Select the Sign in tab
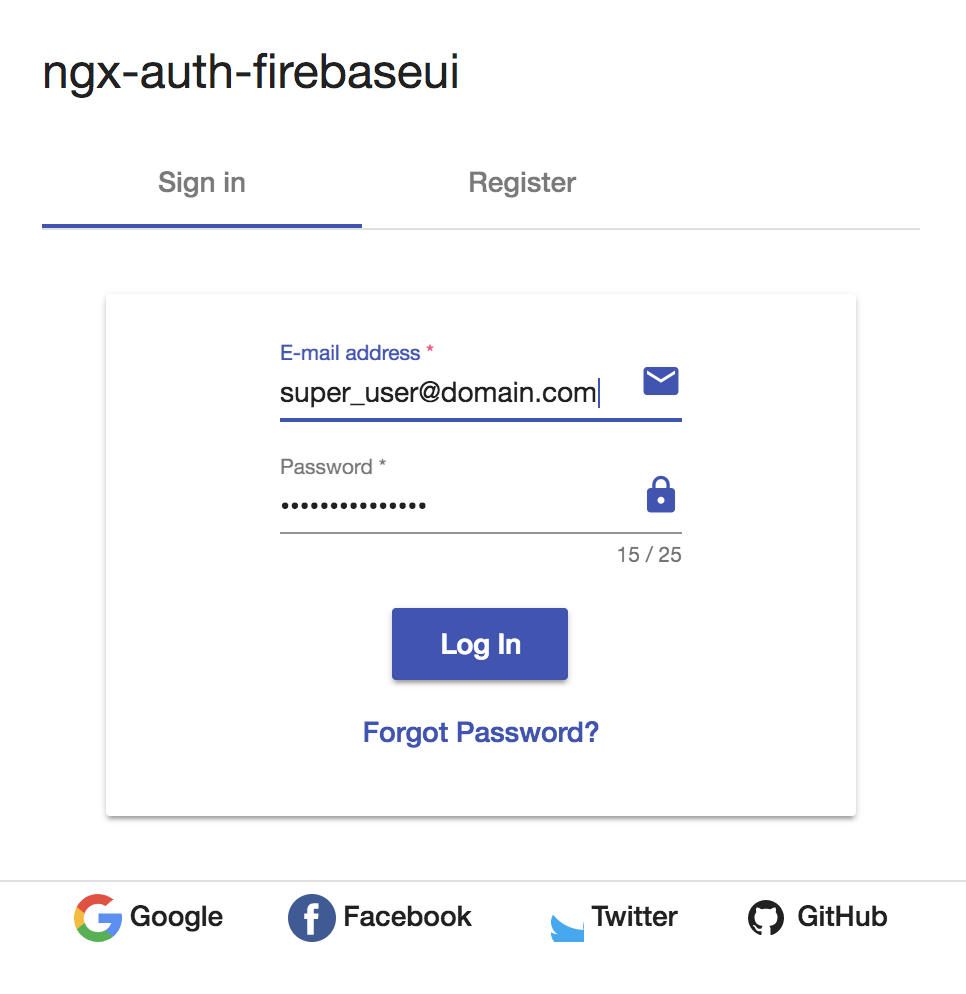 pyautogui.click(x=201, y=182)
